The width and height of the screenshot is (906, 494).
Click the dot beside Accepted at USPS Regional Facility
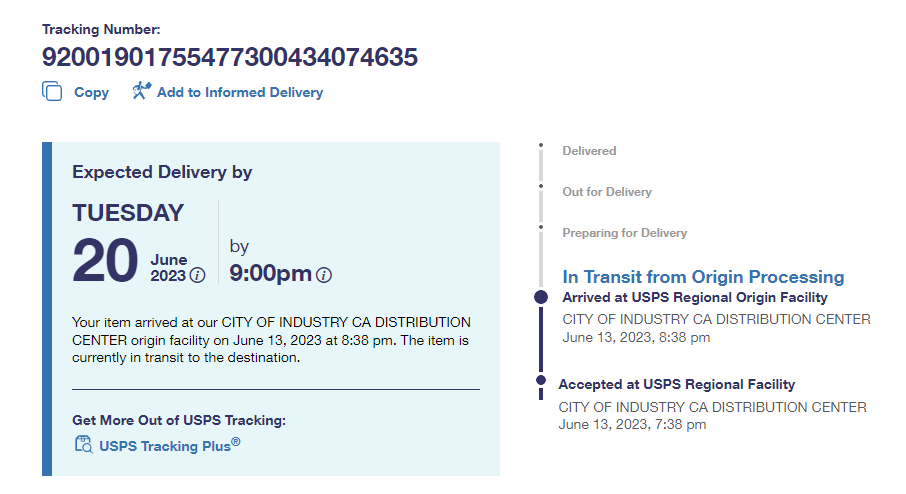coord(541,380)
